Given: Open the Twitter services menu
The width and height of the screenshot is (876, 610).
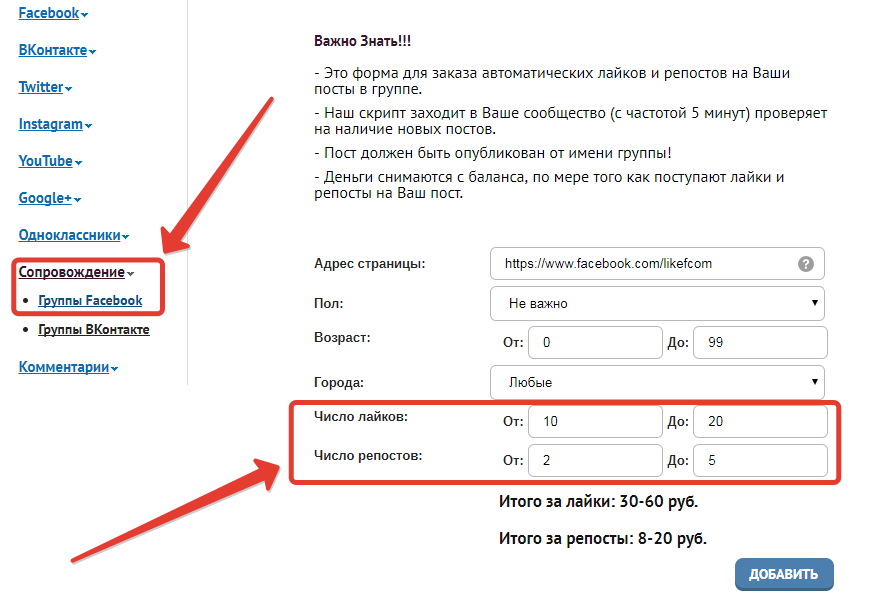Looking at the screenshot, I should [45, 87].
